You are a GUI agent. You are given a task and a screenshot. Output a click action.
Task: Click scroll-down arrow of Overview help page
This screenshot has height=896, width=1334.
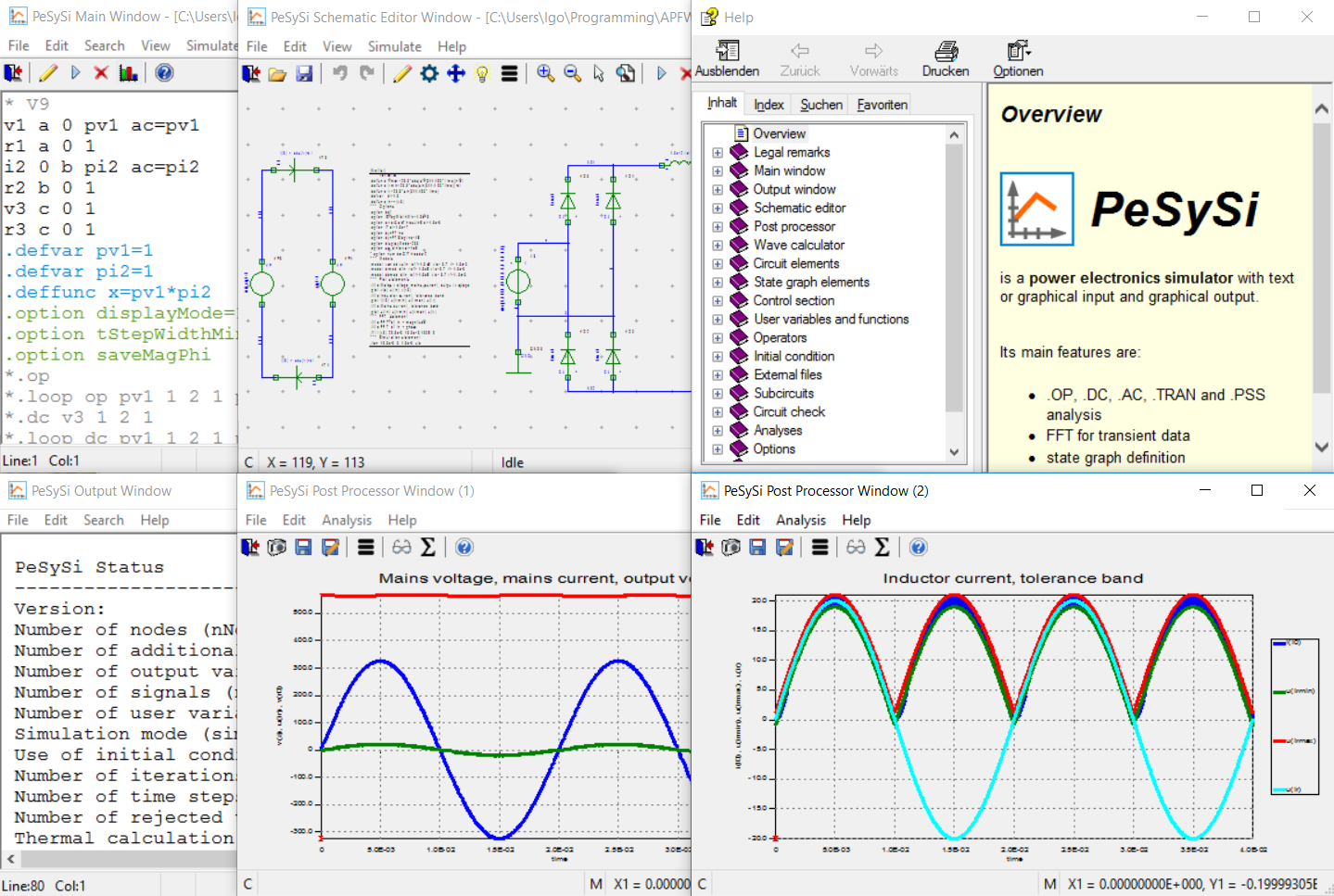click(x=1322, y=447)
